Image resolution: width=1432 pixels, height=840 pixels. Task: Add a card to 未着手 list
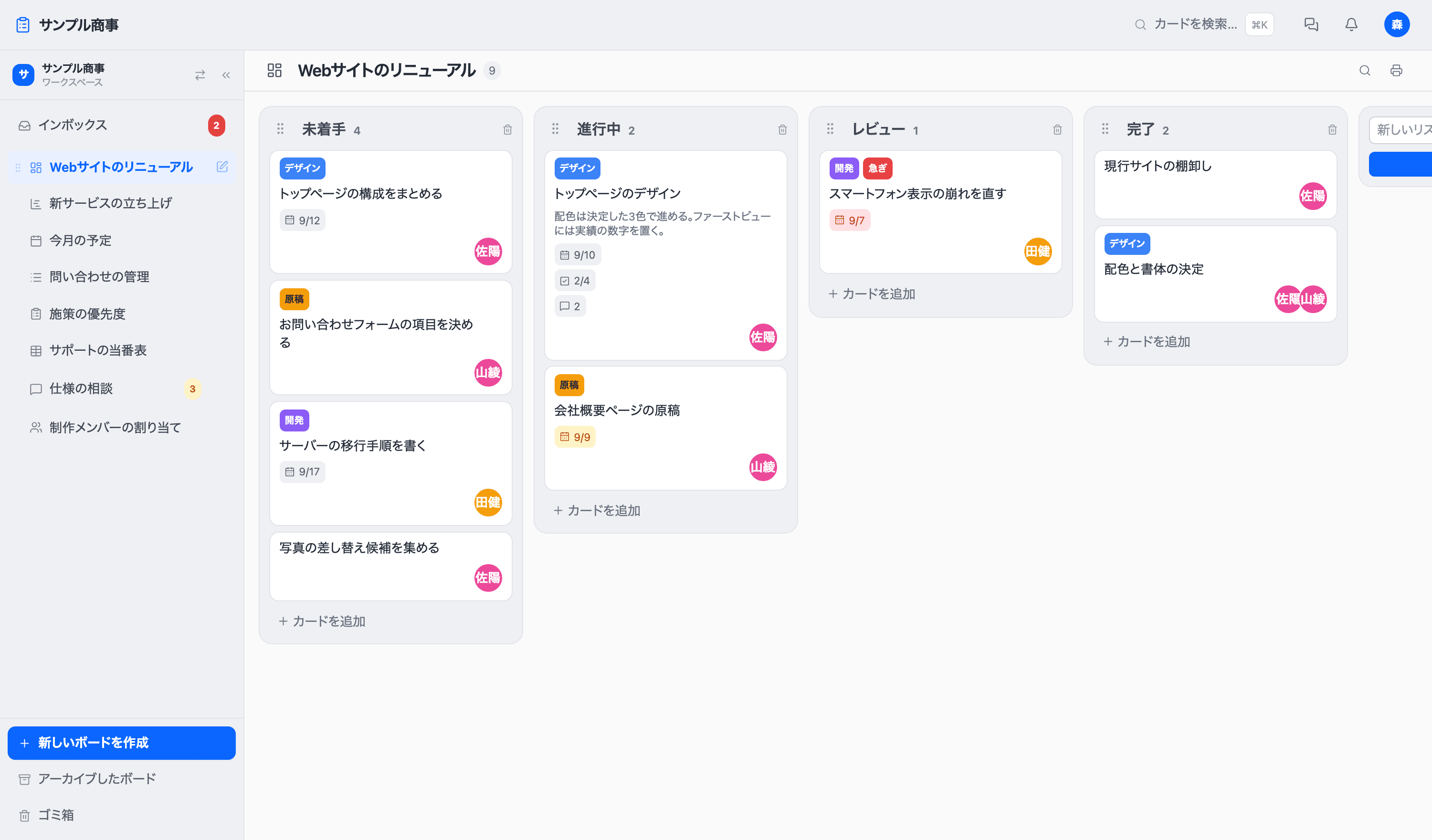(x=322, y=621)
